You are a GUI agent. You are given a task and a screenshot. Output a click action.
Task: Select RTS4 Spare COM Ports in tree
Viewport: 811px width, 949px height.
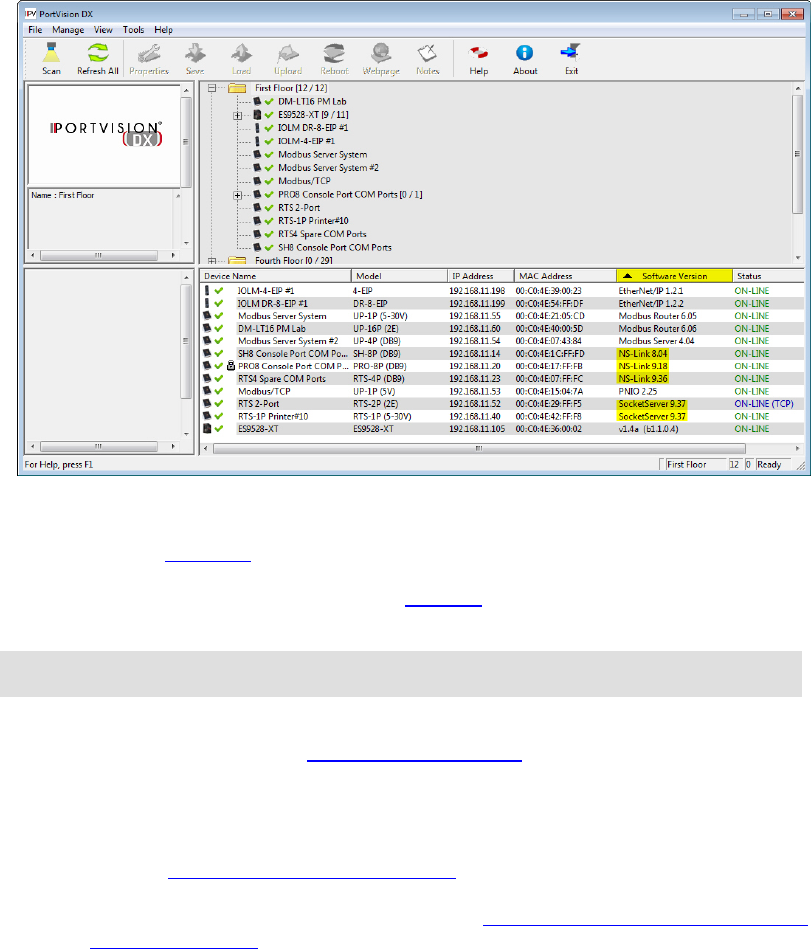[x=322, y=234]
